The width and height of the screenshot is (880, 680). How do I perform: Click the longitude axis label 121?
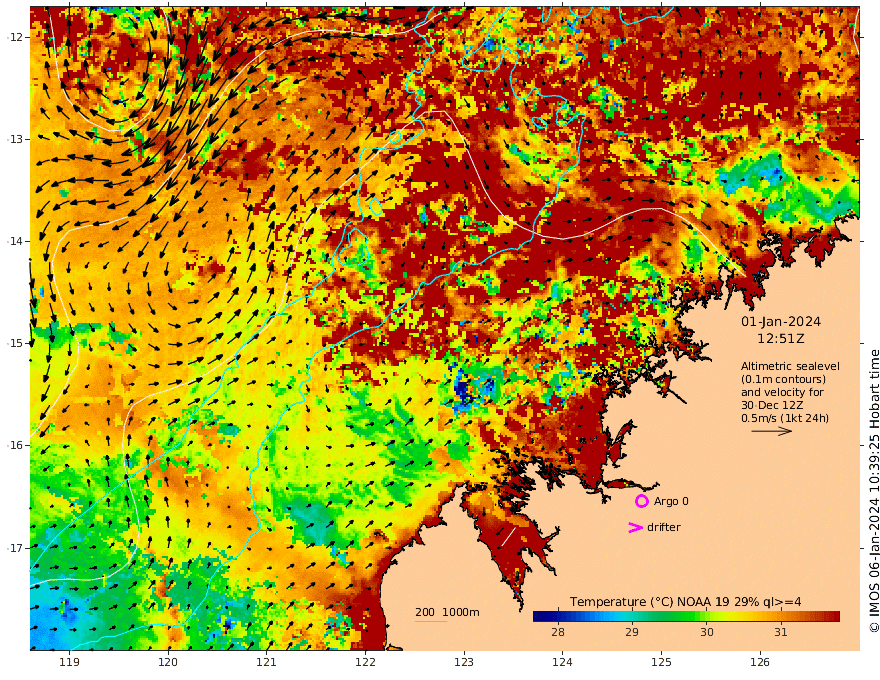point(267,663)
